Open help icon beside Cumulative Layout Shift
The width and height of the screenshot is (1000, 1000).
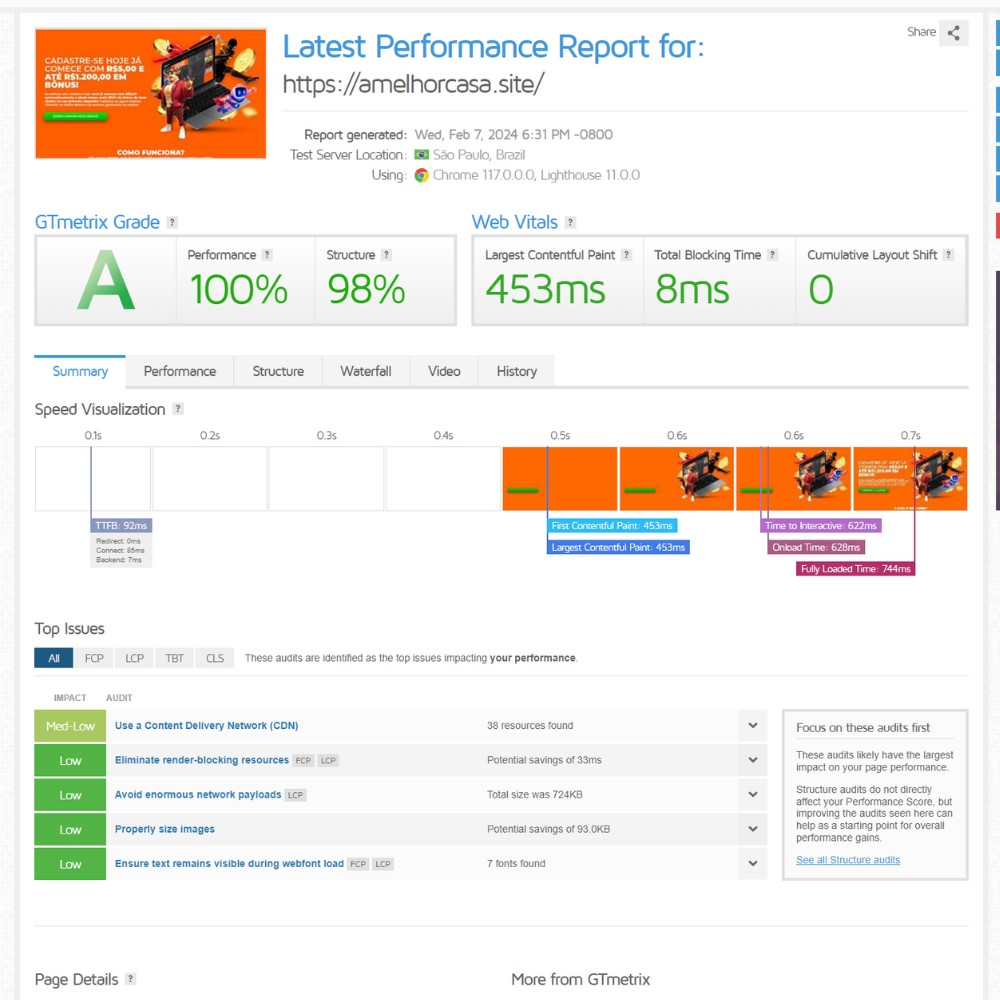[x=948, y=255]
